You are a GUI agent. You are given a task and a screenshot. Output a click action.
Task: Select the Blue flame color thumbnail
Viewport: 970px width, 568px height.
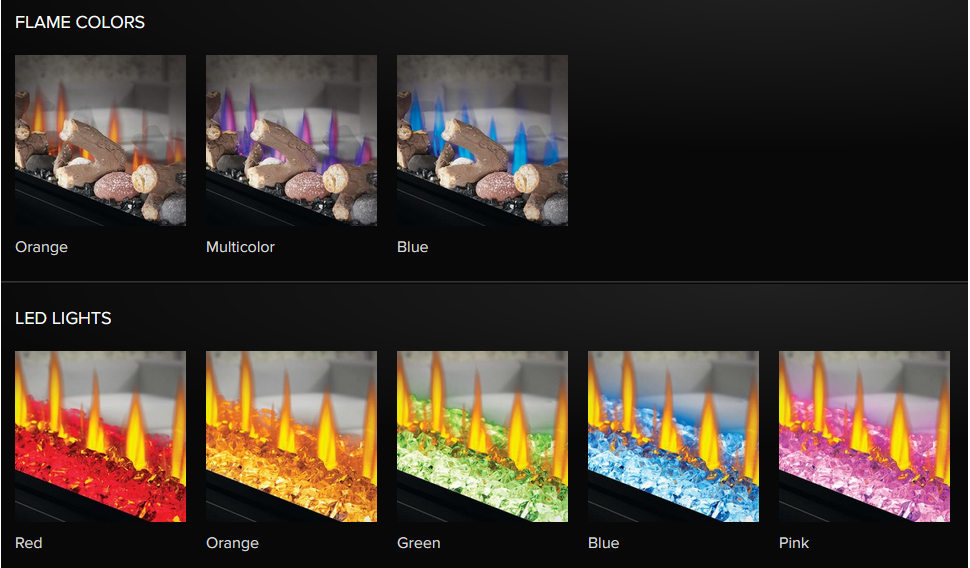(483, 140)
